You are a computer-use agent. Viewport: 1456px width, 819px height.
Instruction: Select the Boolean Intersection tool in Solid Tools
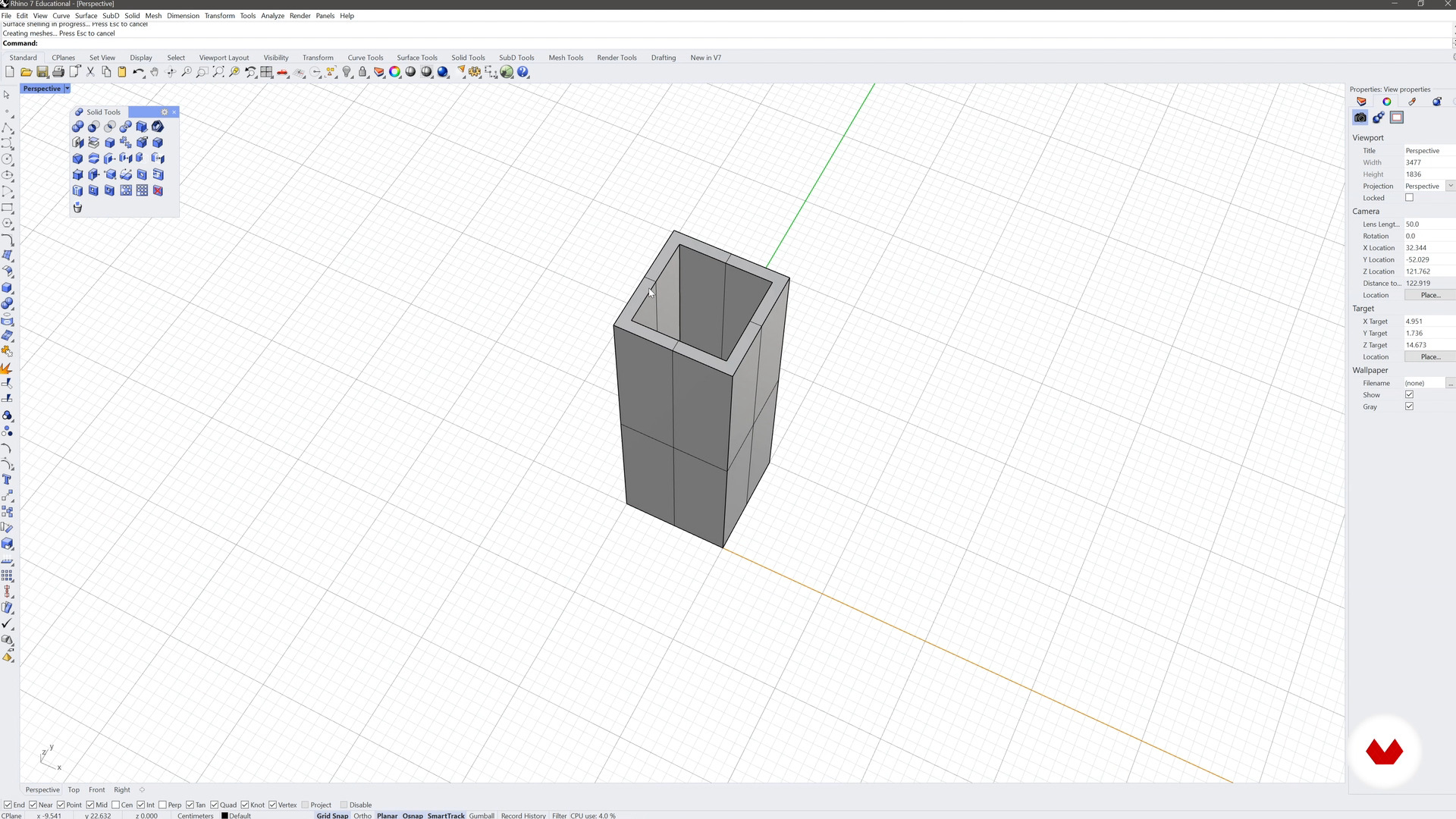[x=110, y=127]
